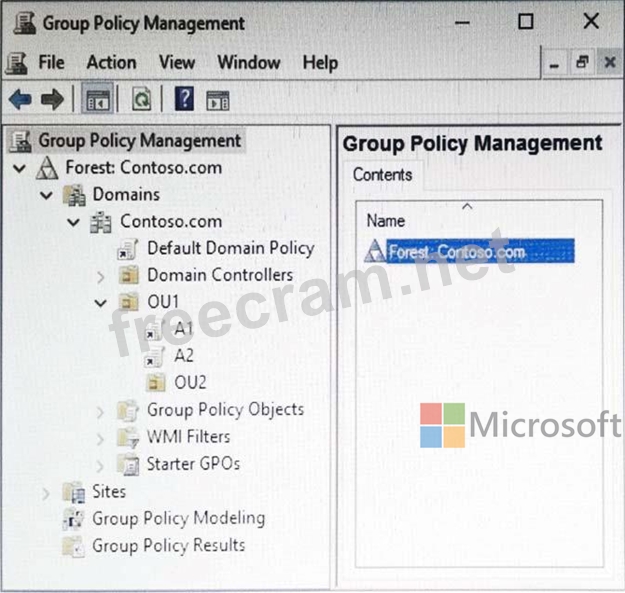Screen dimensions: 625x593
Task: Select the Group Policy Objects label
Action: pos(225,410)
